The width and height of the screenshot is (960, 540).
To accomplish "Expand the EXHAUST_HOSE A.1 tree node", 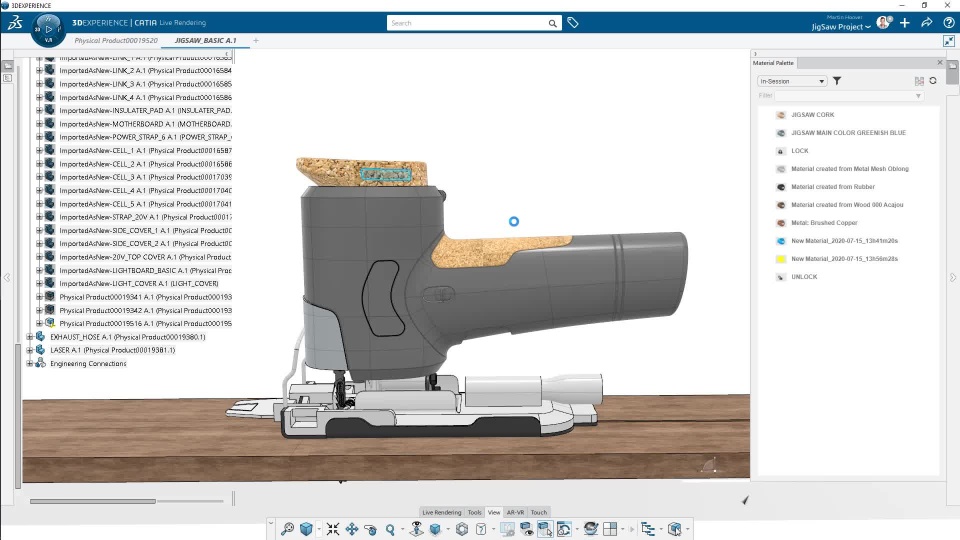I will click(29, 337).
